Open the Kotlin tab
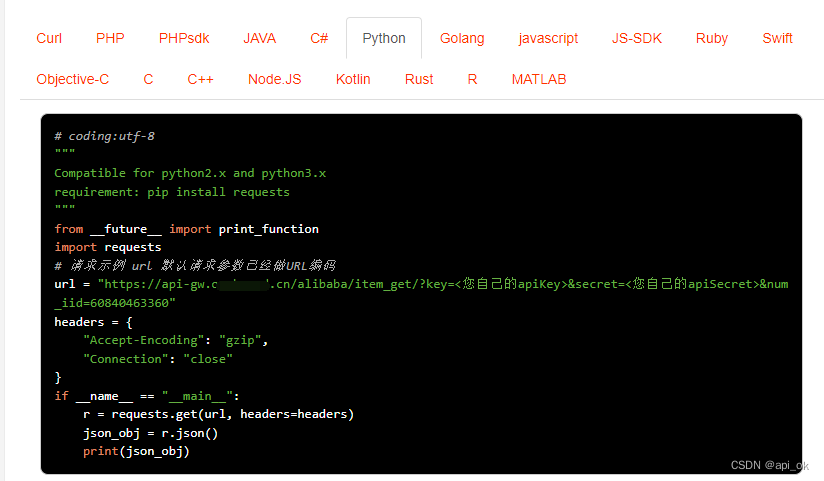The image size is (824, 481). 353,79
